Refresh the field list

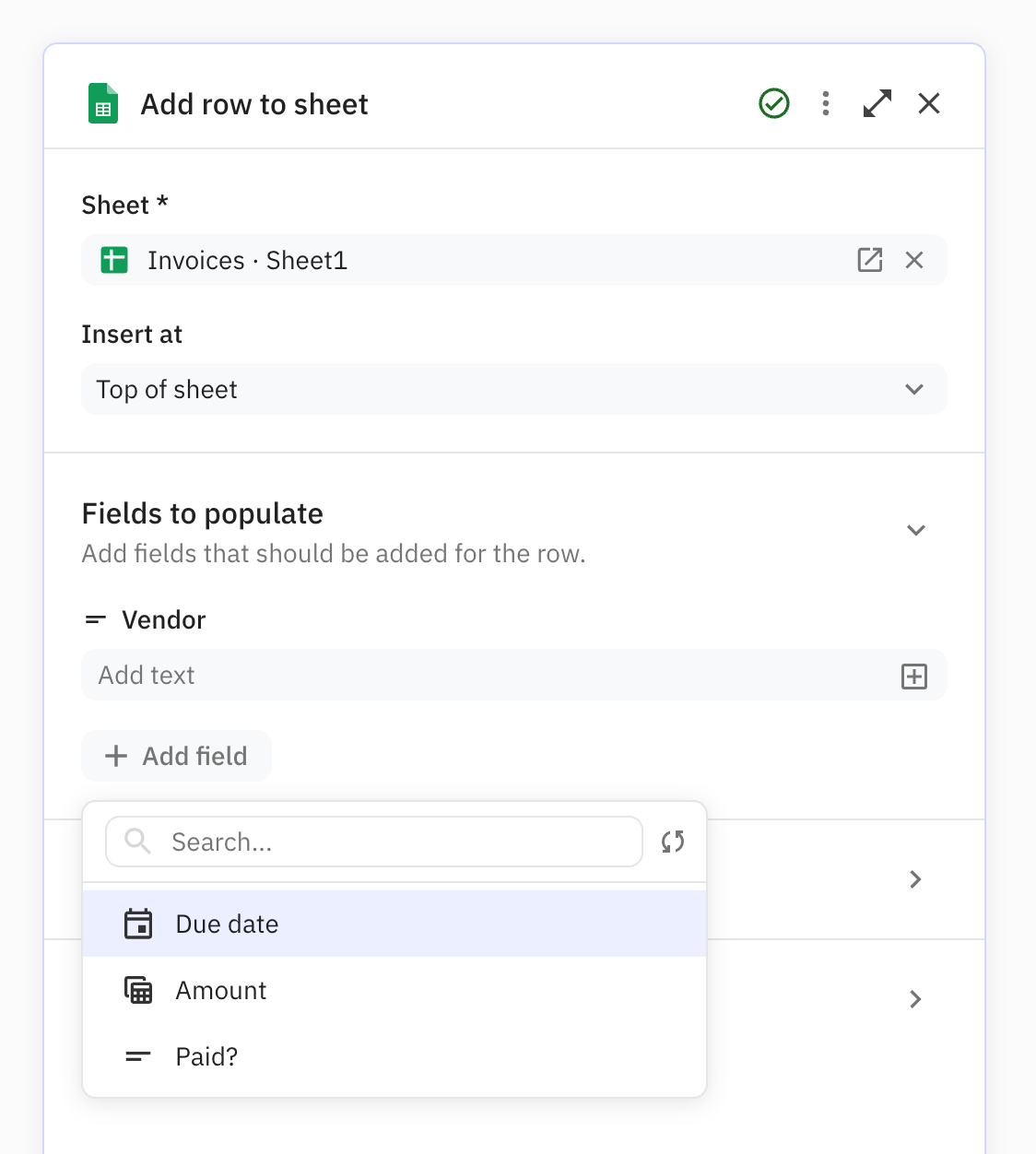(x=673, y=842)
